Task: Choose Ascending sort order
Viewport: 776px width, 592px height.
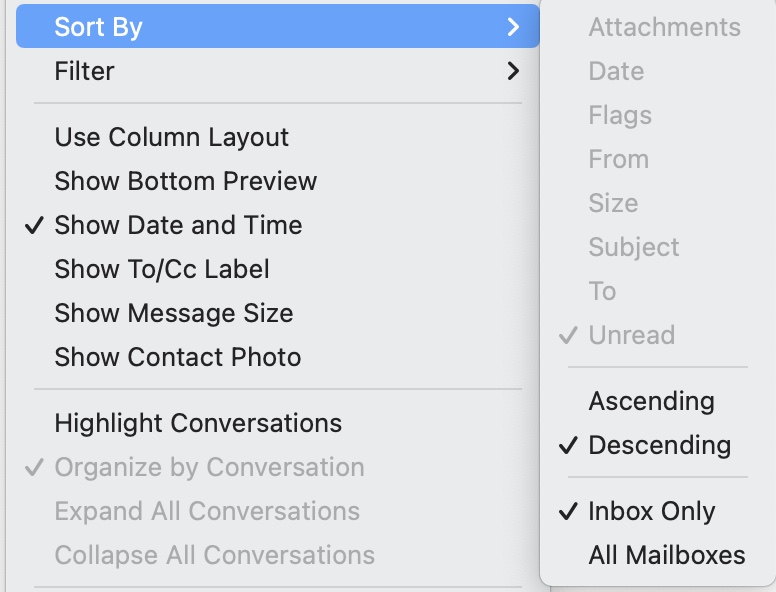Action: (651, 401)
